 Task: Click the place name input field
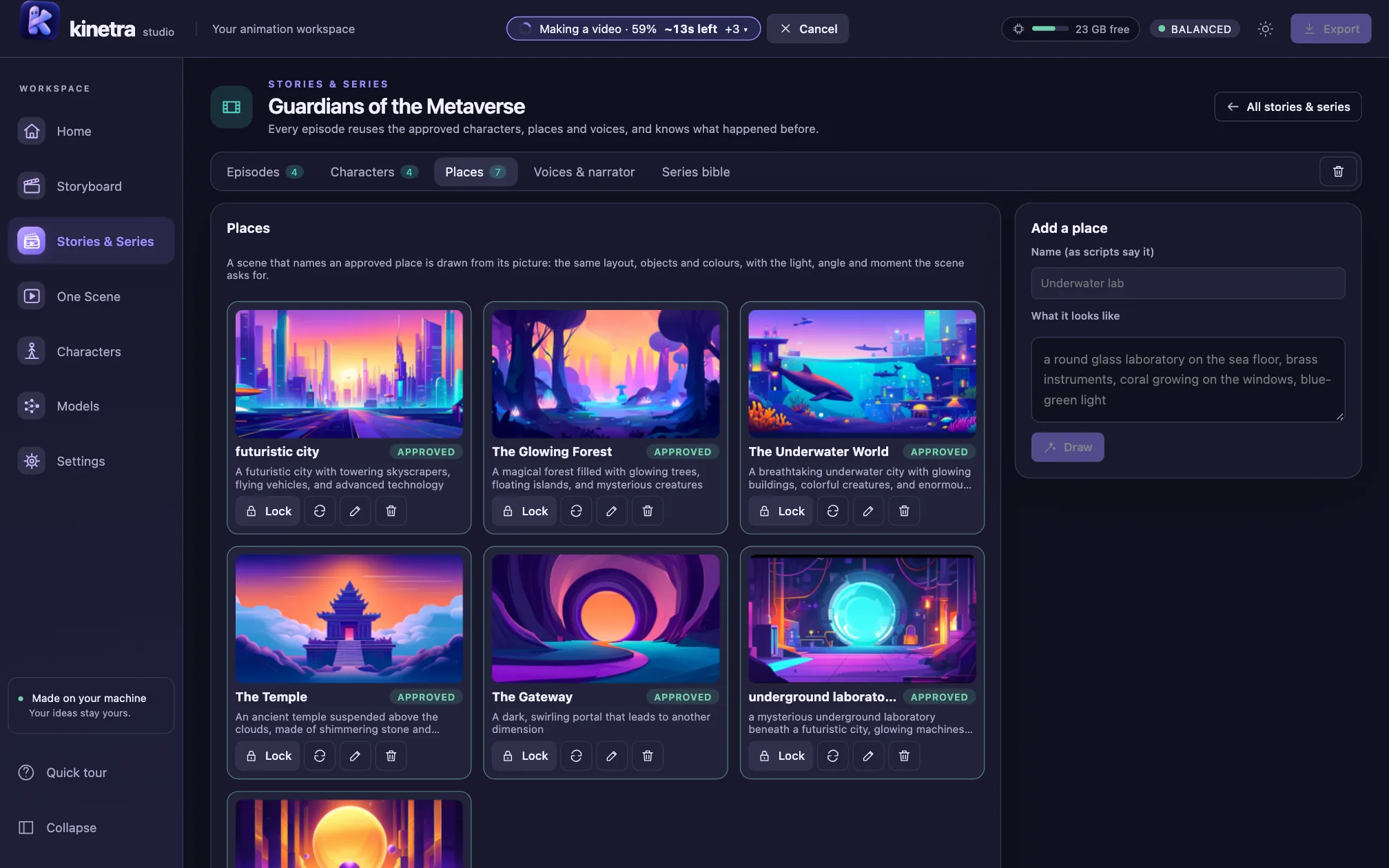pyautogui.click(x=1187, y=283)
